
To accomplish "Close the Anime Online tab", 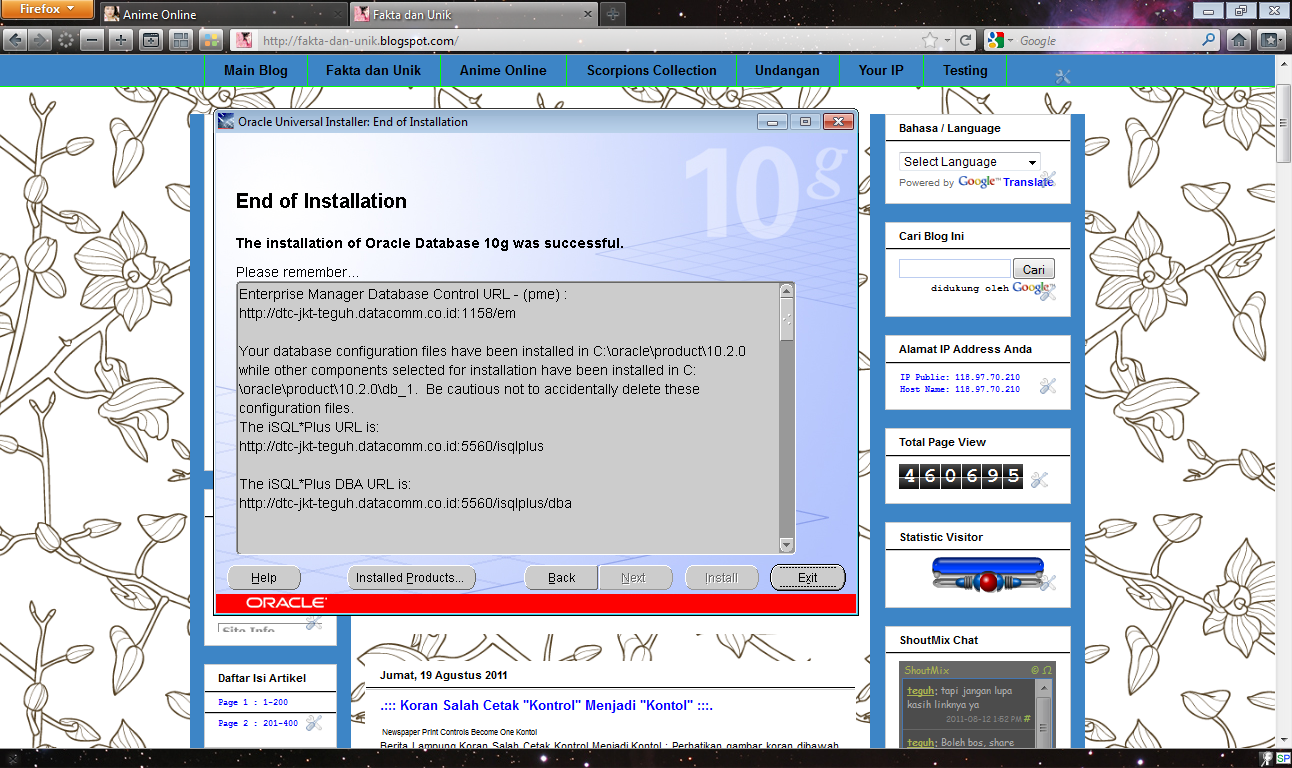I will click(336, 14).
